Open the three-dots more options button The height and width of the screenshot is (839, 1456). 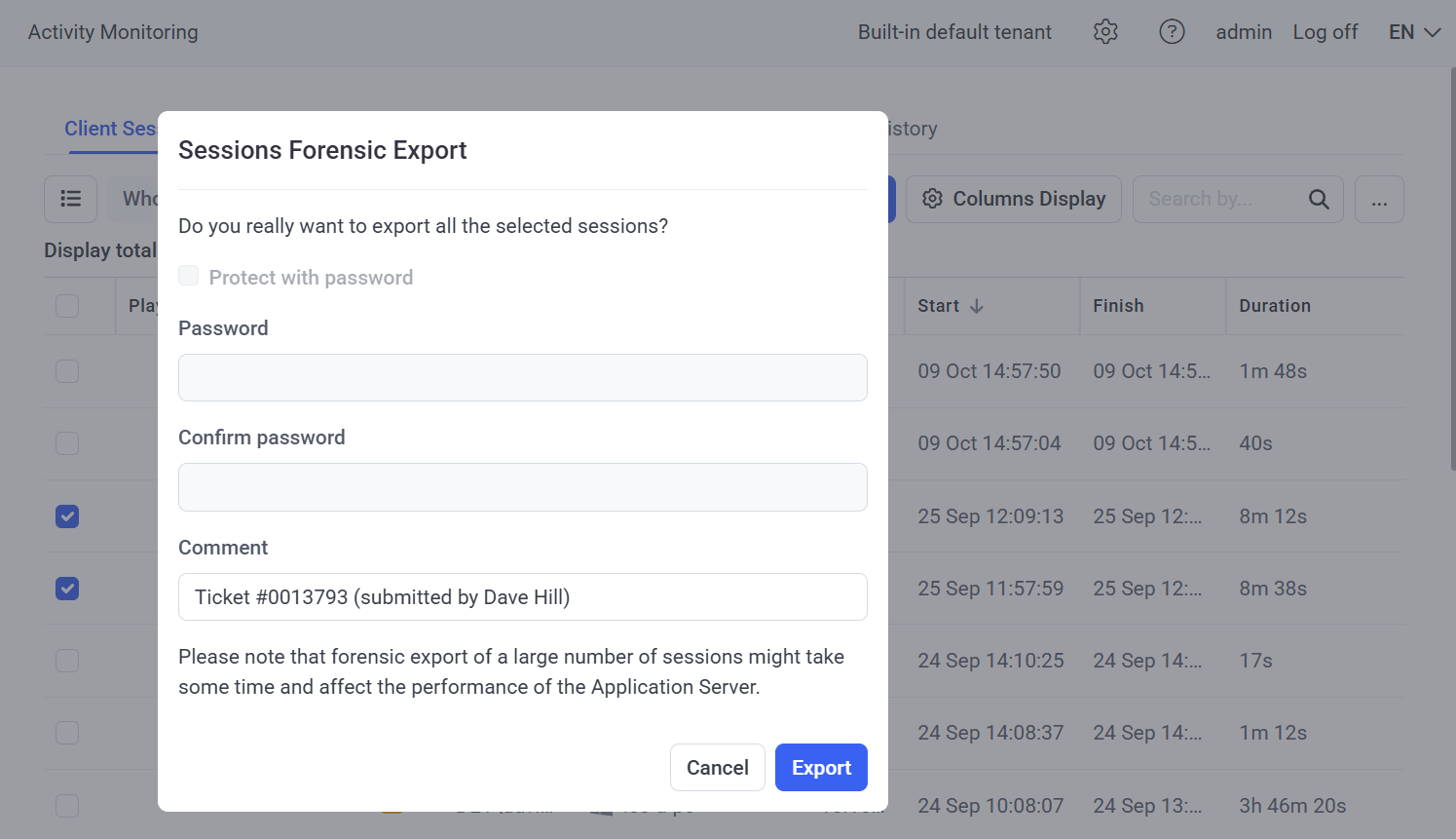(x=1379, y=199)
